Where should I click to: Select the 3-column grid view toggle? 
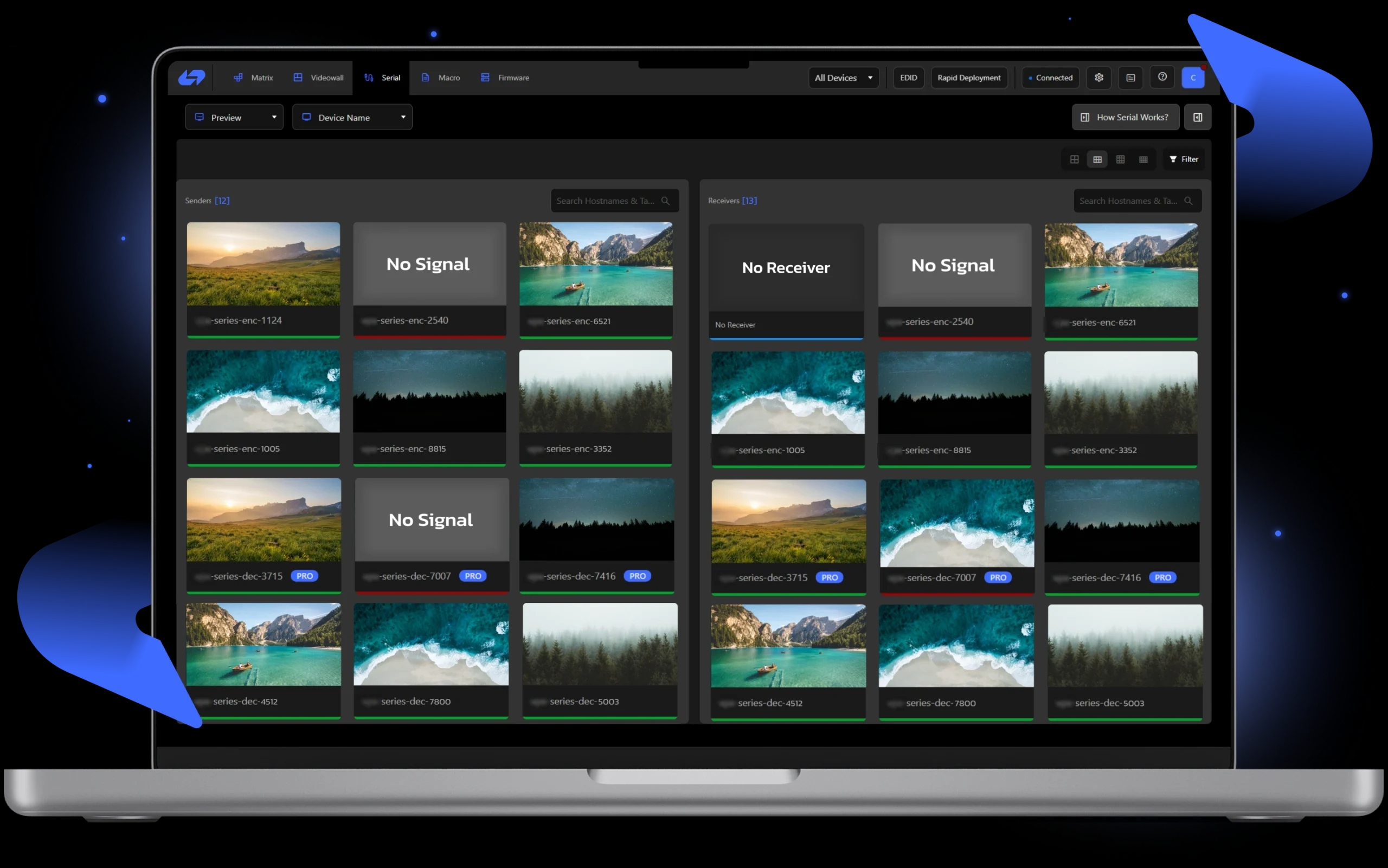(x=1097, y=159)
